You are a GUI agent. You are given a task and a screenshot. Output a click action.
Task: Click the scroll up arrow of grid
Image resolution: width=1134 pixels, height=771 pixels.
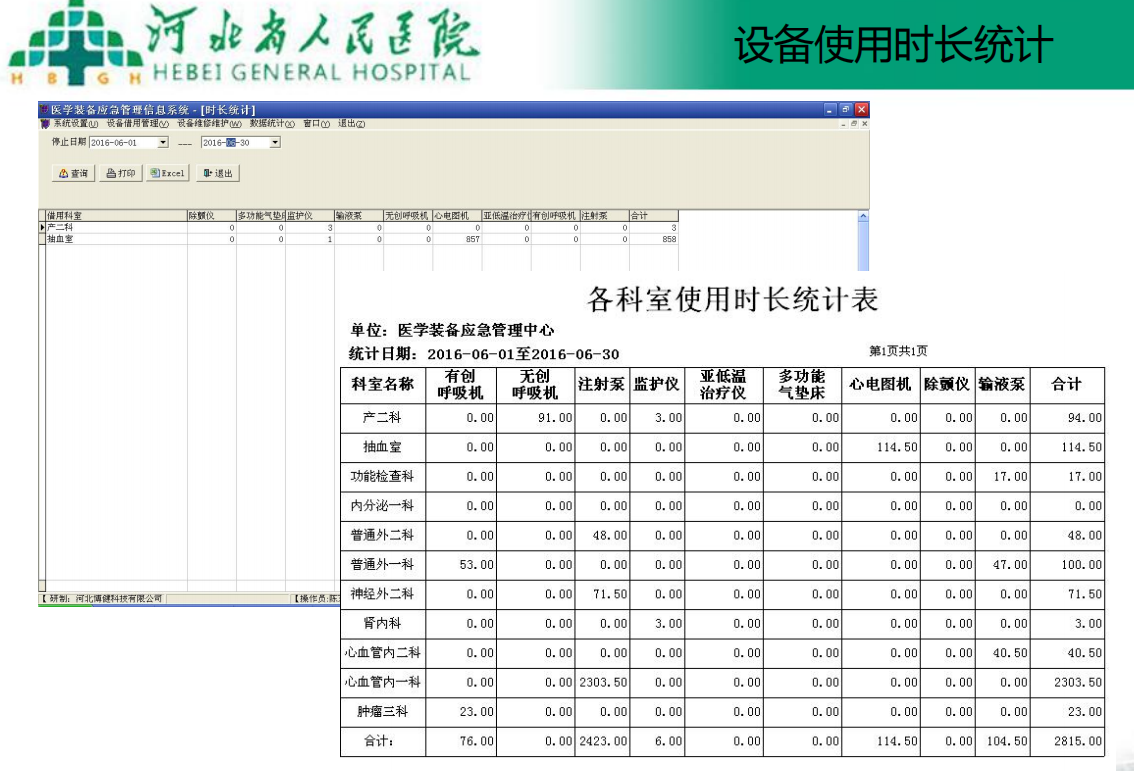pyautogui.click(x=863, y=216)
